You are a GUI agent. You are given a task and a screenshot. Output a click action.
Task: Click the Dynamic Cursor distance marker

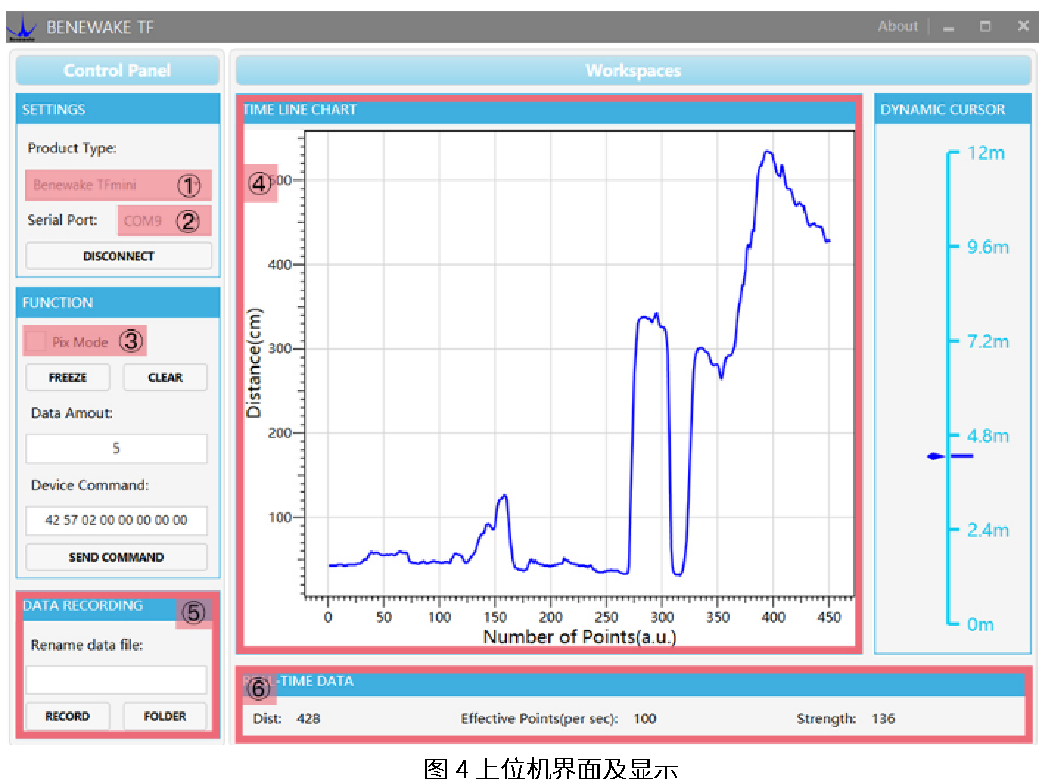[950, 456]
